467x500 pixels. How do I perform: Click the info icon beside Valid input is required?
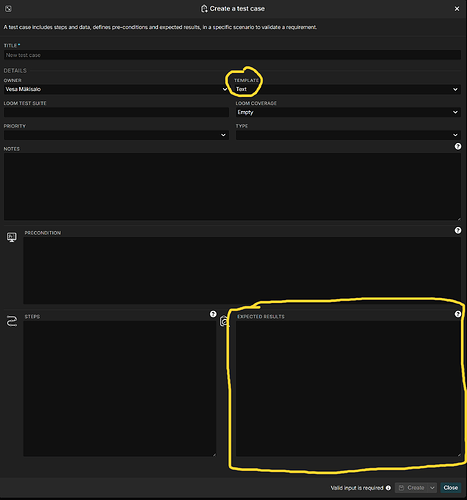coord(388,488)
